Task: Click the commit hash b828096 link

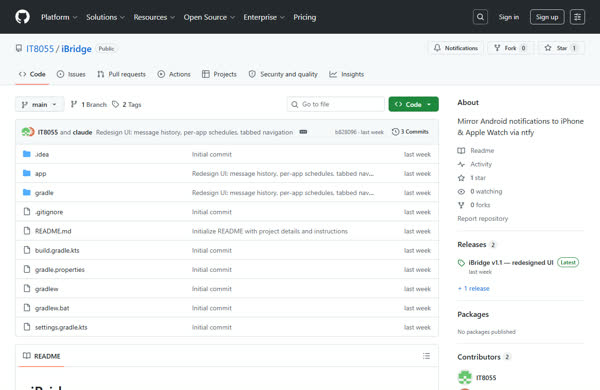Action: click(346, 132)
